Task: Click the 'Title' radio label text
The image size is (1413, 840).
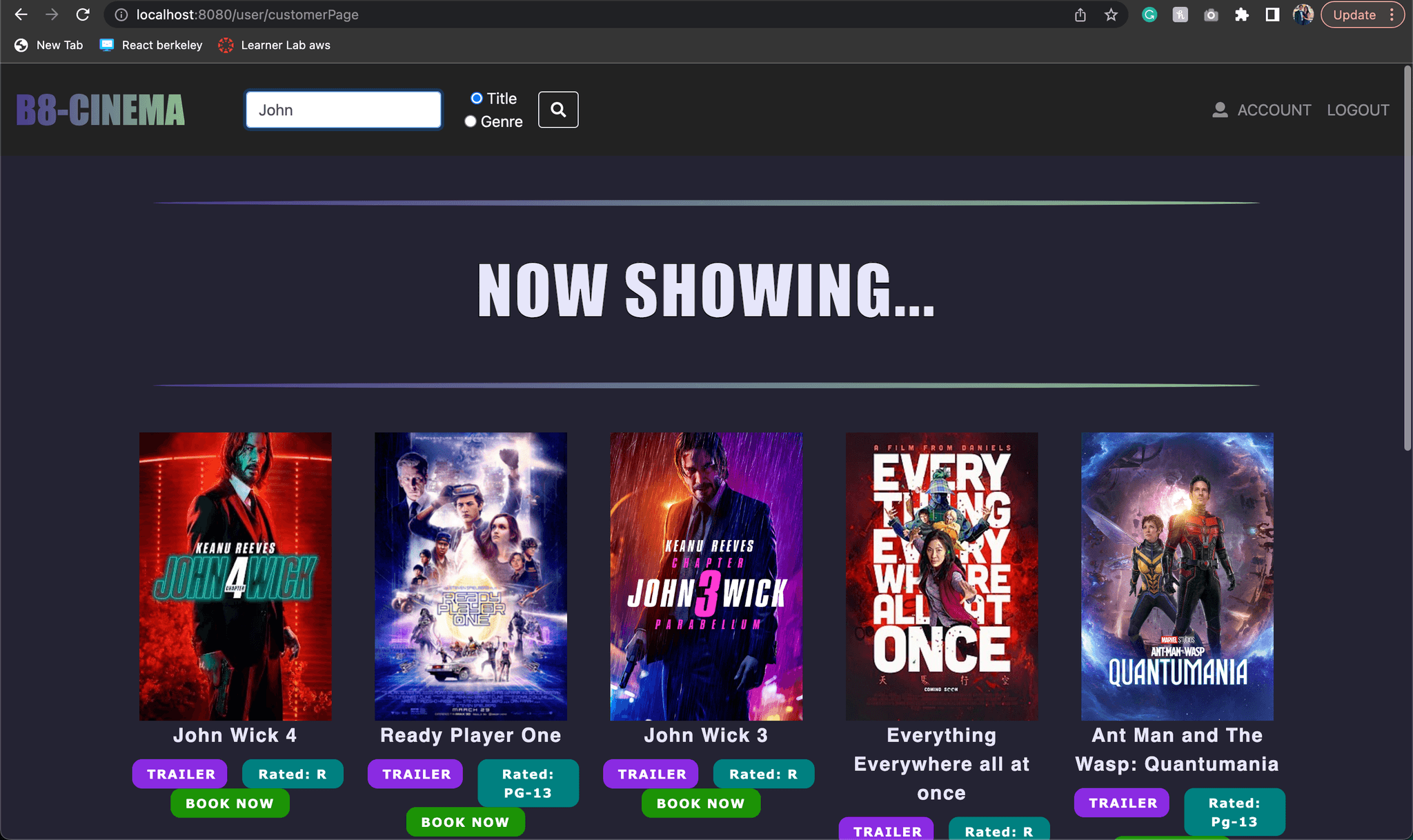Action: [502, 99]
